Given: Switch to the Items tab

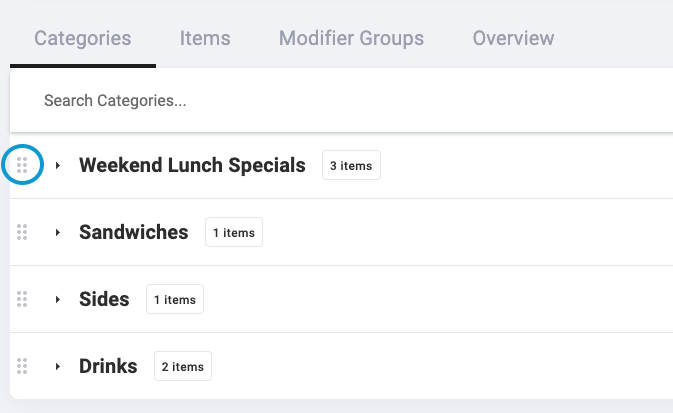Looking at the screenshot, I should (x=205, y=38).
